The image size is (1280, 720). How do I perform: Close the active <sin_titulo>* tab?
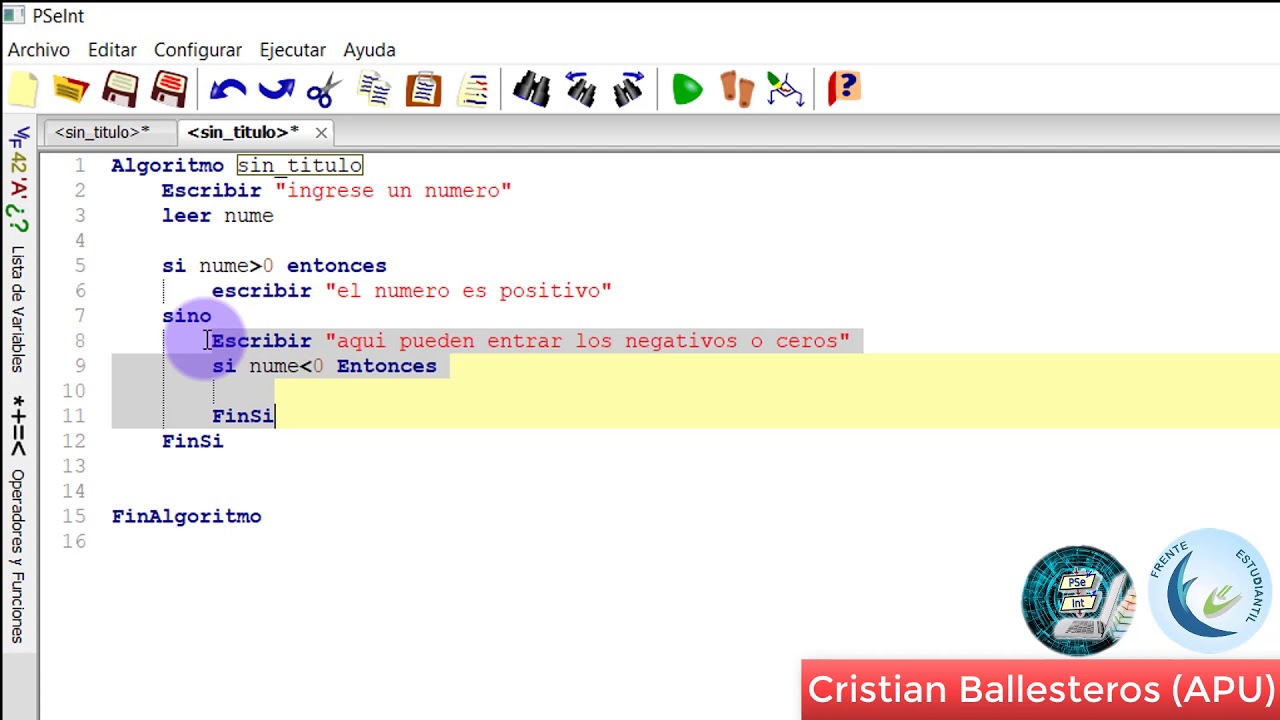321,132
